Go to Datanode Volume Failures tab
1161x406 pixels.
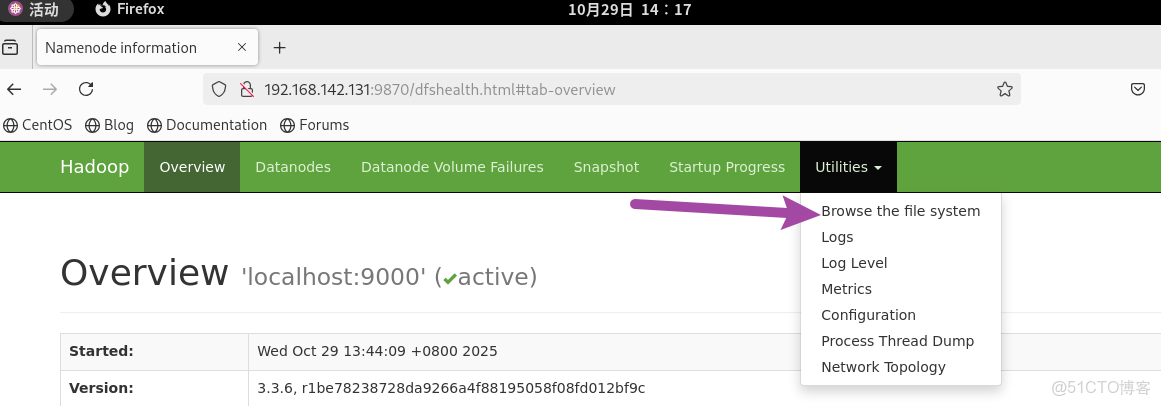[x=452, y=167]
